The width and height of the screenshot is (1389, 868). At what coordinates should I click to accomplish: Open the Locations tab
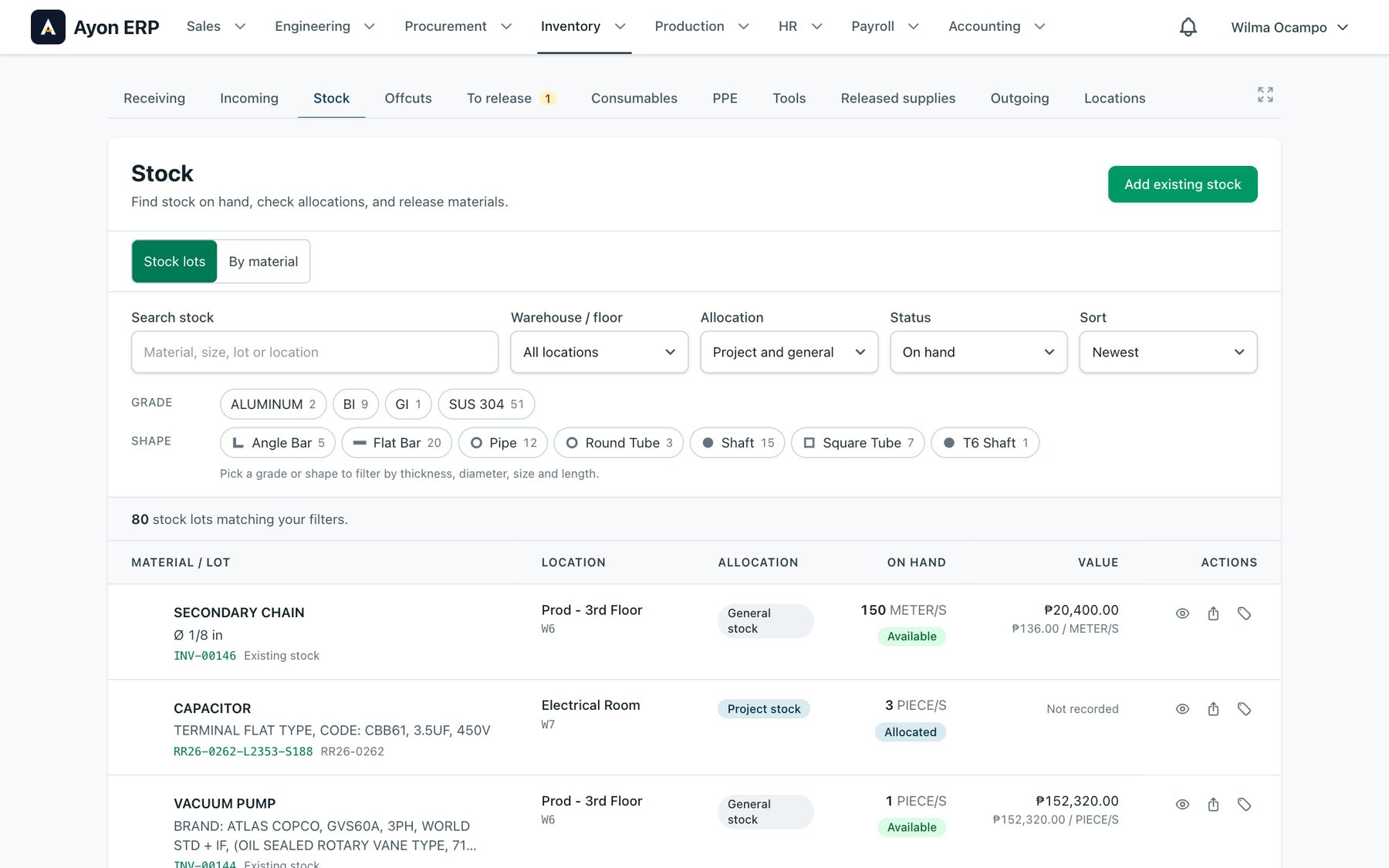1114,98
